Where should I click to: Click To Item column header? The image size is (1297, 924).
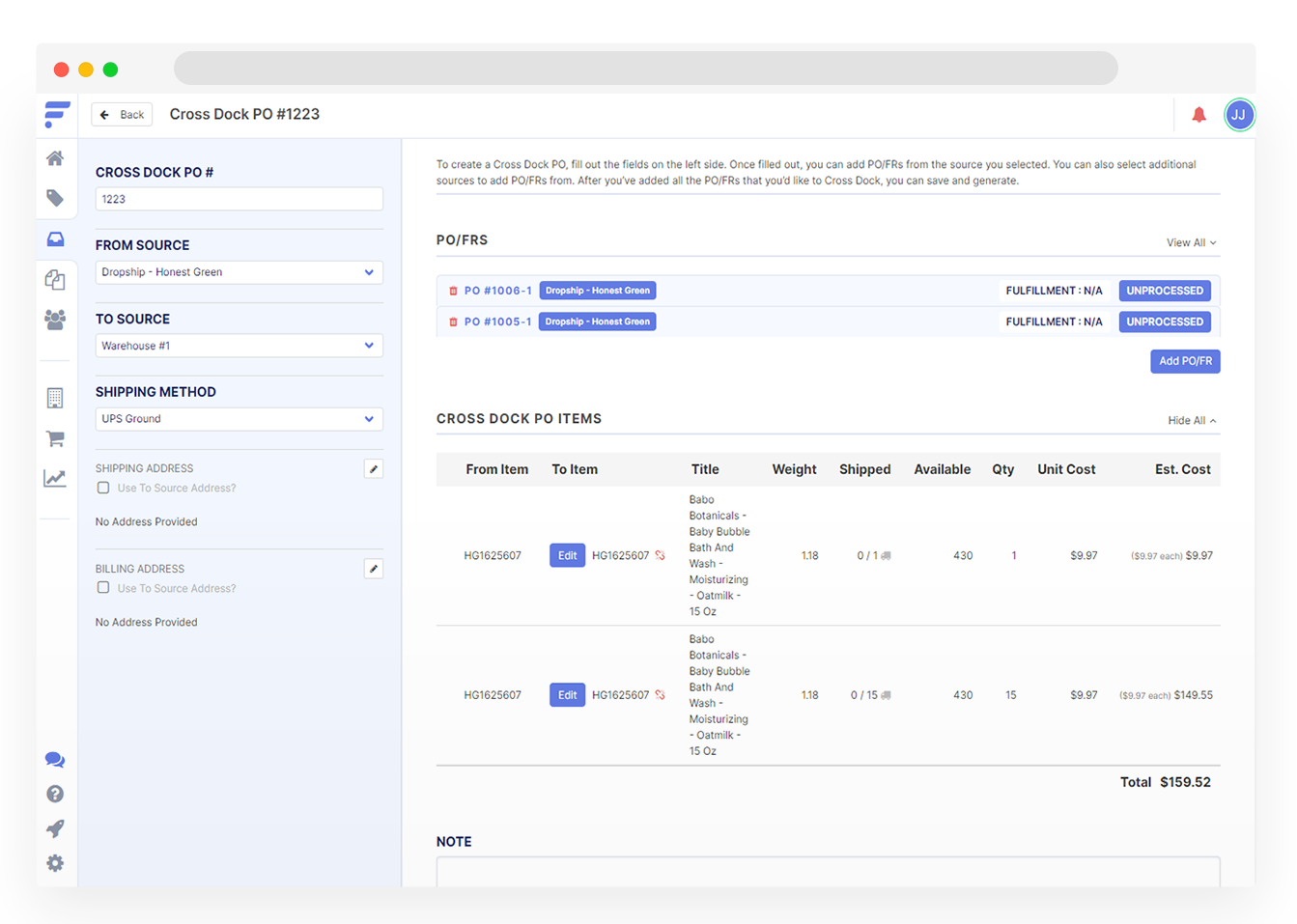coord(575,469)
